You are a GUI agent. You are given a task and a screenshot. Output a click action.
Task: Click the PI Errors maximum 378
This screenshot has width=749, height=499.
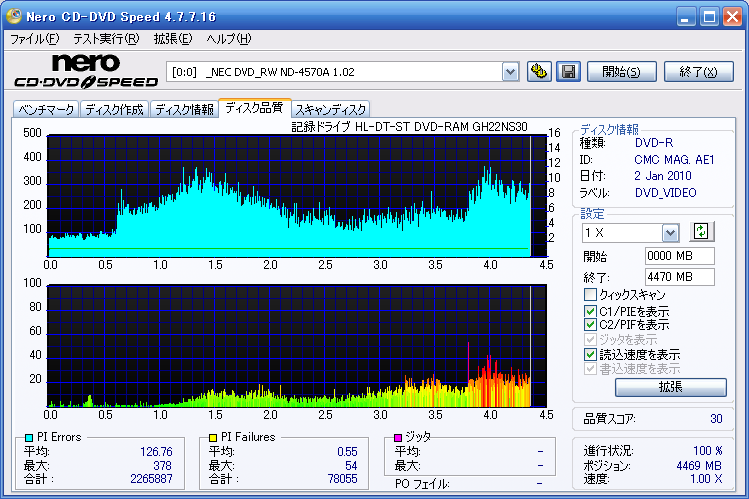(162, 466)
